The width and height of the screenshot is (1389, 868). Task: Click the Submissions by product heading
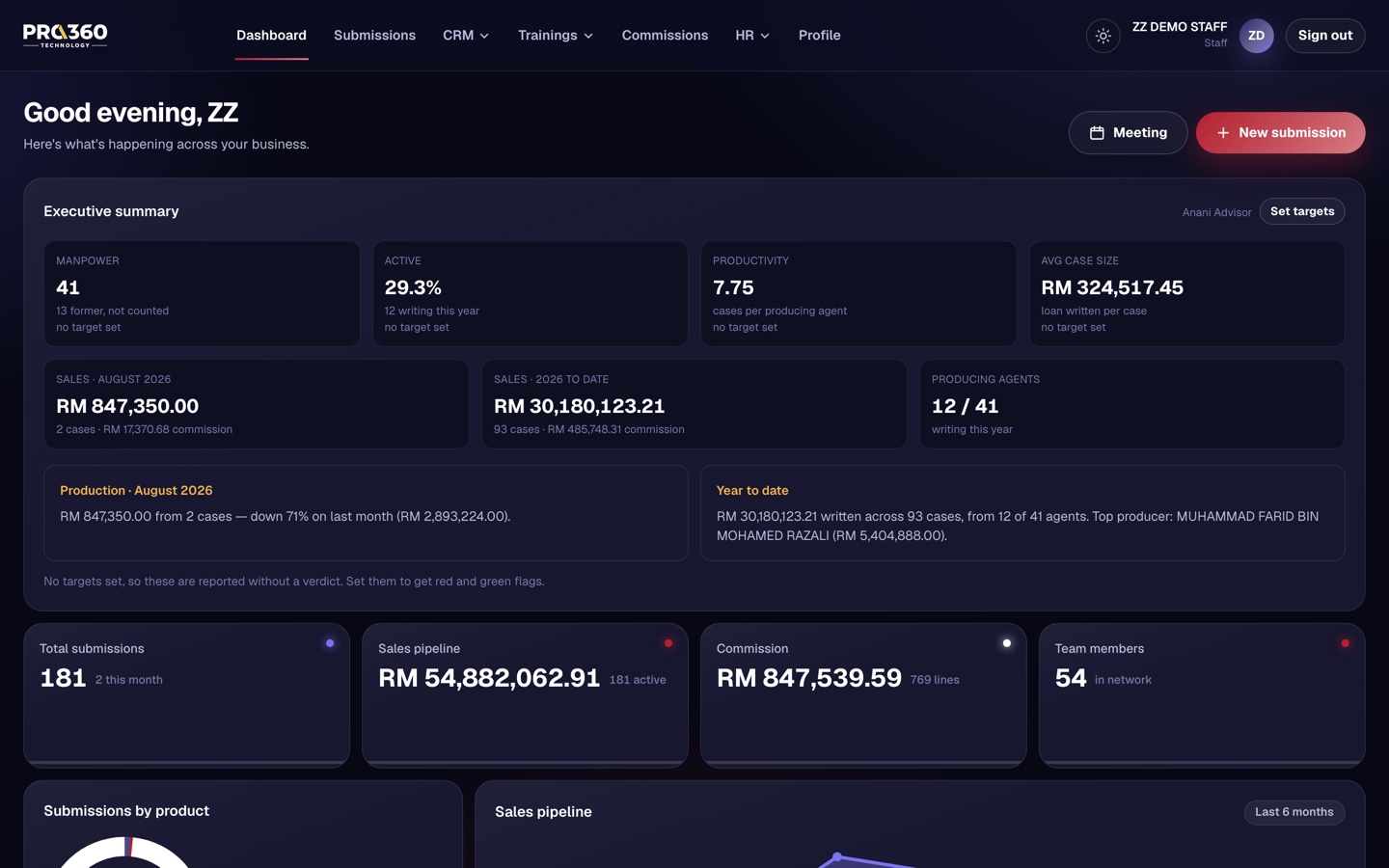126,811
